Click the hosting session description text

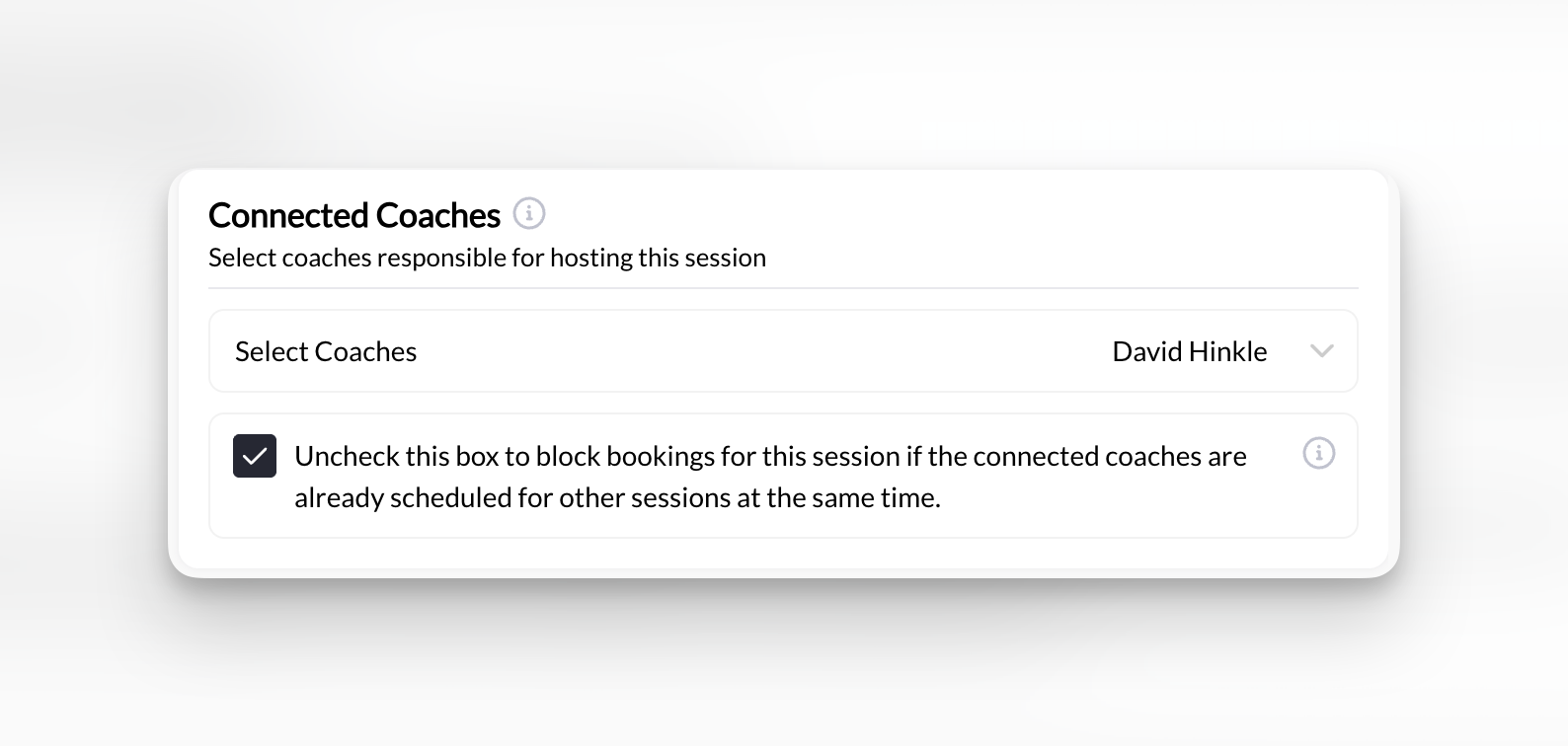tap(487, 257)
